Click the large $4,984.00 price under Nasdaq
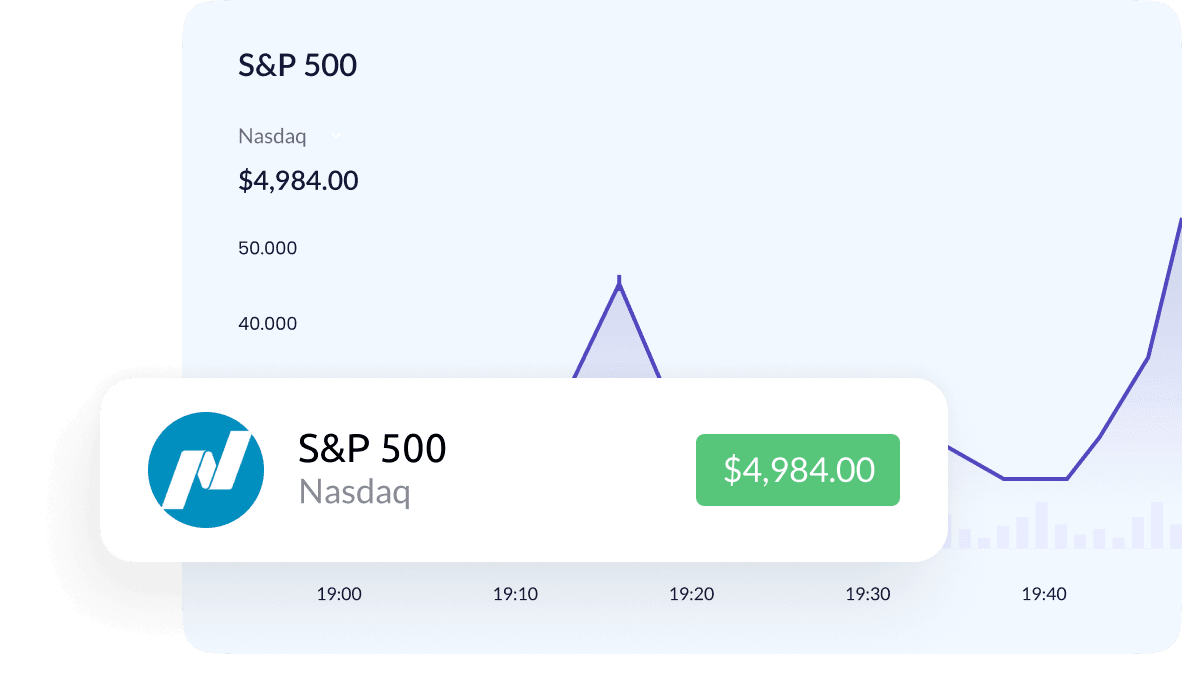The height and width of the screenshot is (682, 1182). (298, 181)
